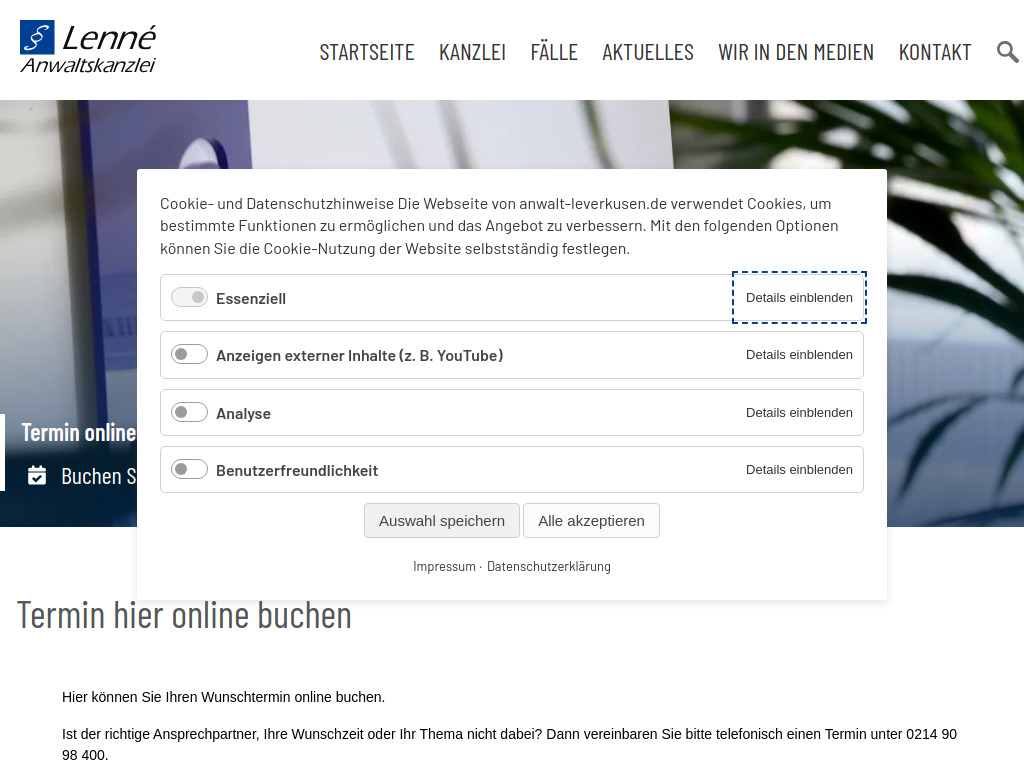Accept all cookies via Alle akzeptieren
Viewport: 1024px width, 768px height.
tap(591, 520)
